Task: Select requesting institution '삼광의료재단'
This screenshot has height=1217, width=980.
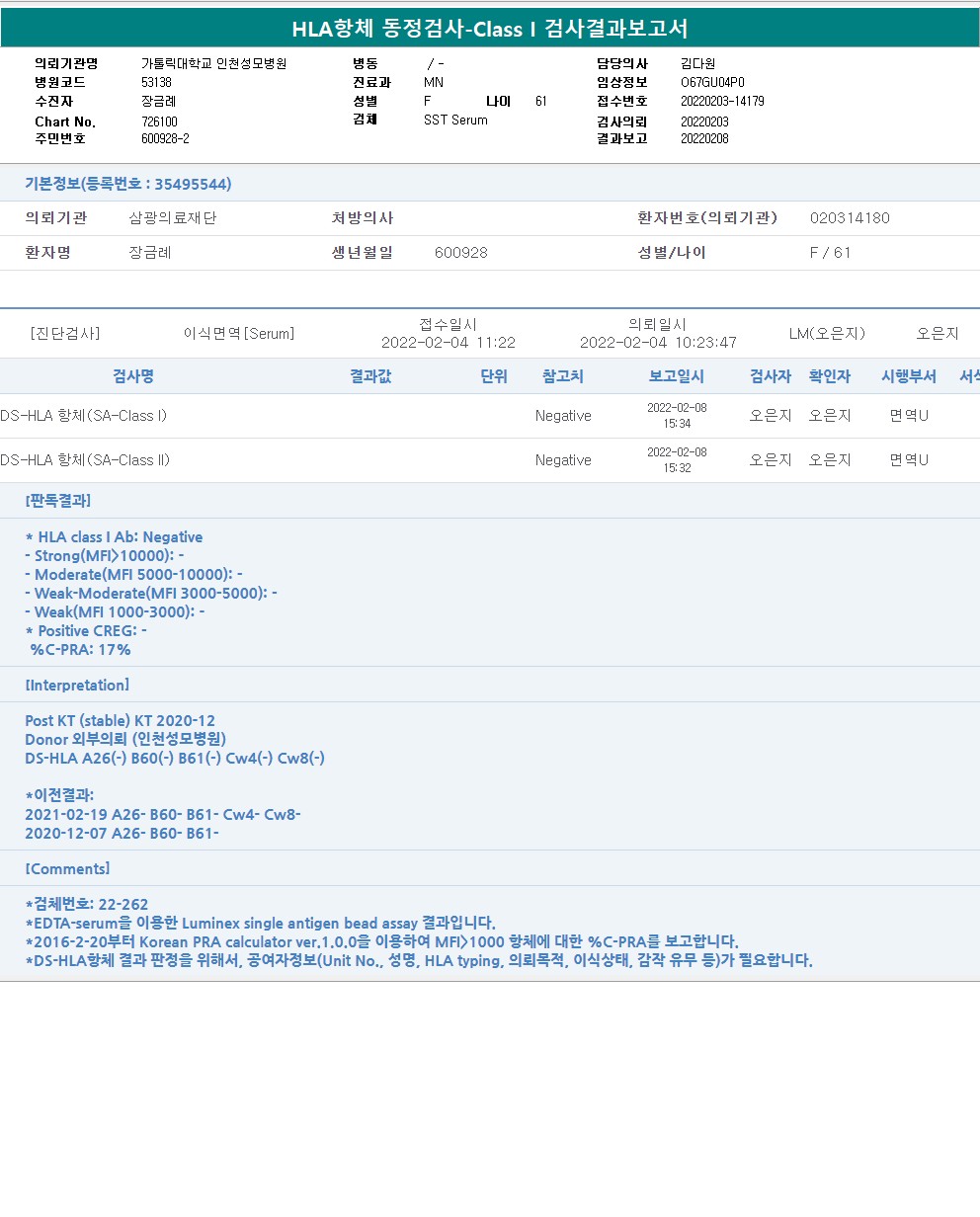Action: point(173,217)
